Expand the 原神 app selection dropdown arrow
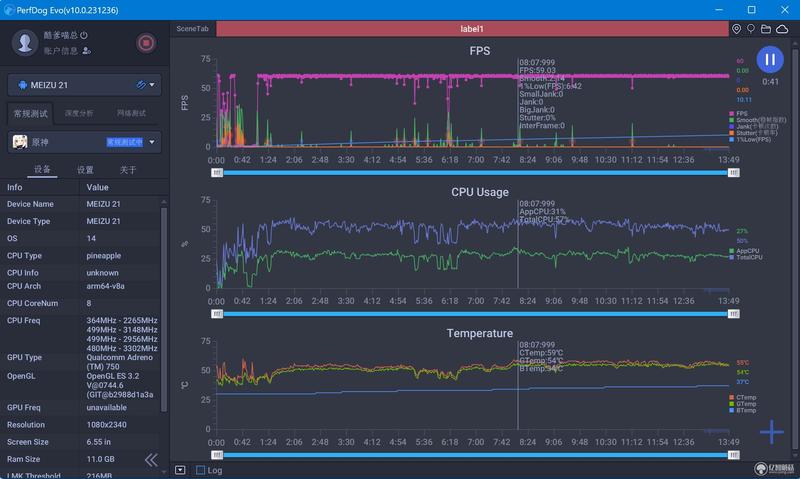 [x=152, y=142]
